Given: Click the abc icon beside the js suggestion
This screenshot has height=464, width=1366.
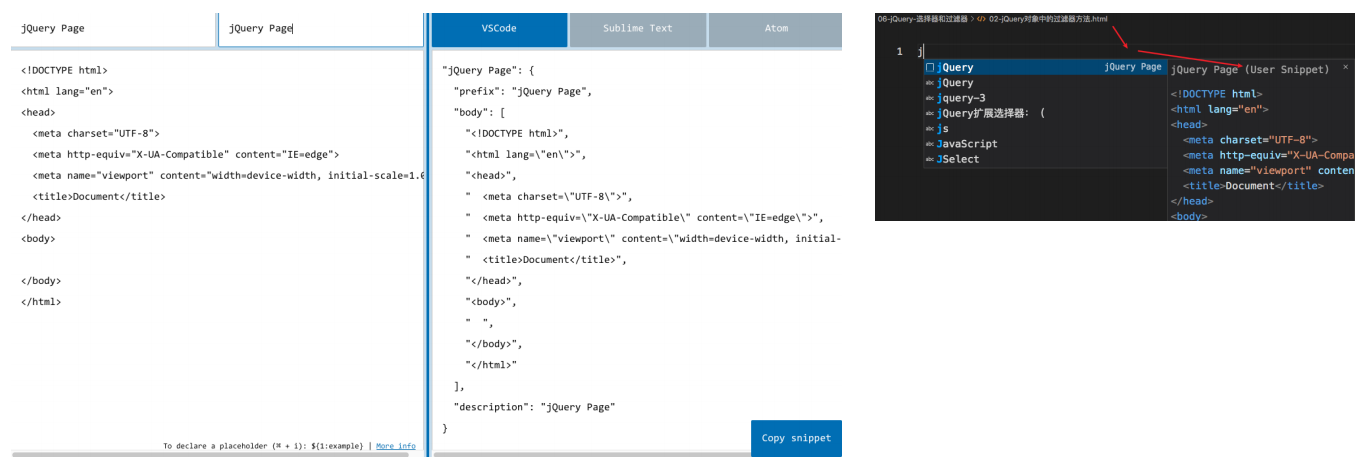Looking at the screenshot, I should click(930, 129).
